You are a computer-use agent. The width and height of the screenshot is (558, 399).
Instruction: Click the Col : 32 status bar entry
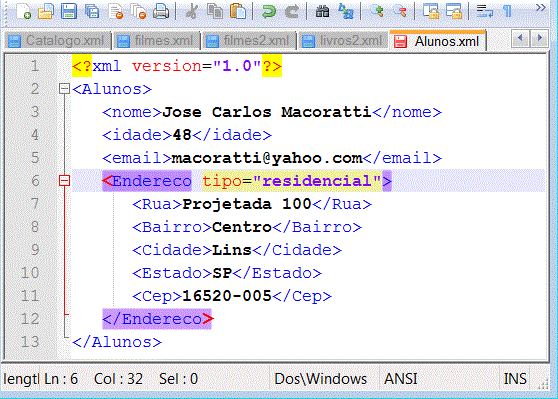click(x=118, y=379)
